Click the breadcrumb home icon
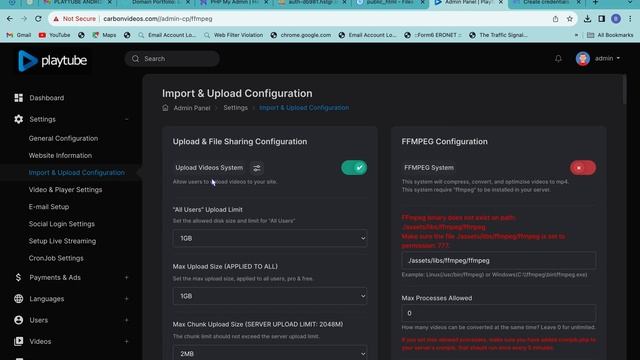Image resolution: width=640 pixels, height=360 pixels. [165, 108]
